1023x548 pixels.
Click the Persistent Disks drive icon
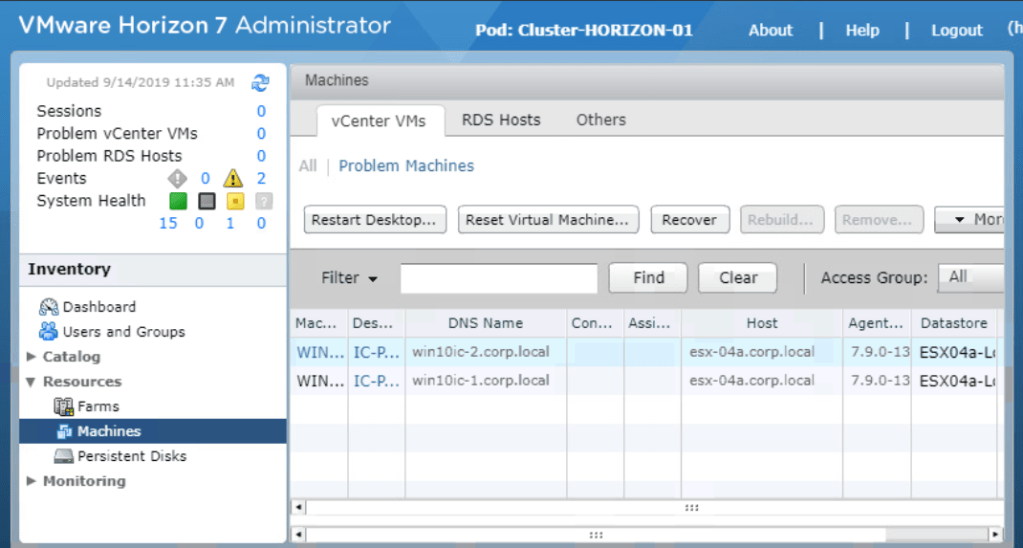coord(64,457)
